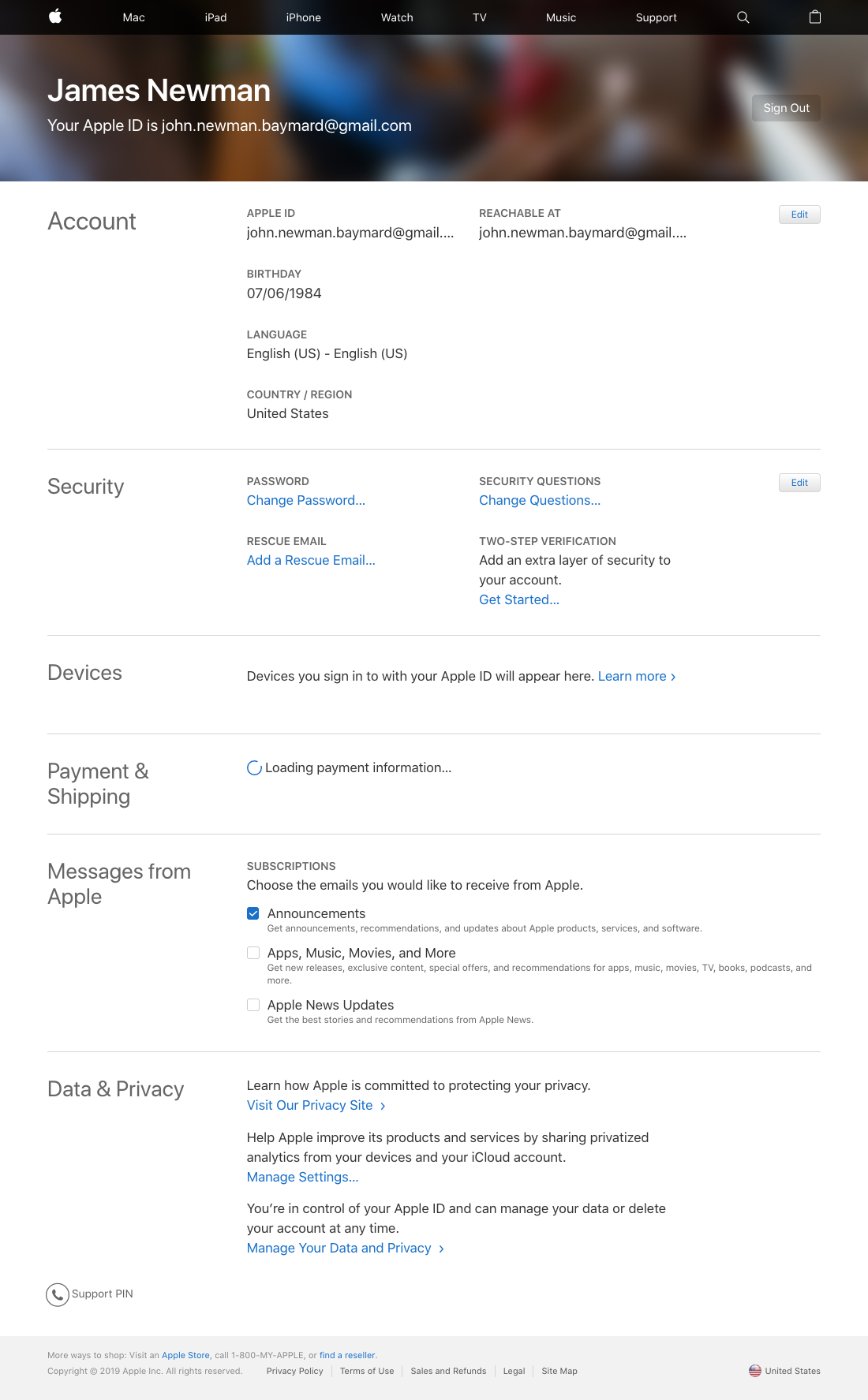868x1400 pixels.
Task: Open the Change Password link
Action: [305, 500]
